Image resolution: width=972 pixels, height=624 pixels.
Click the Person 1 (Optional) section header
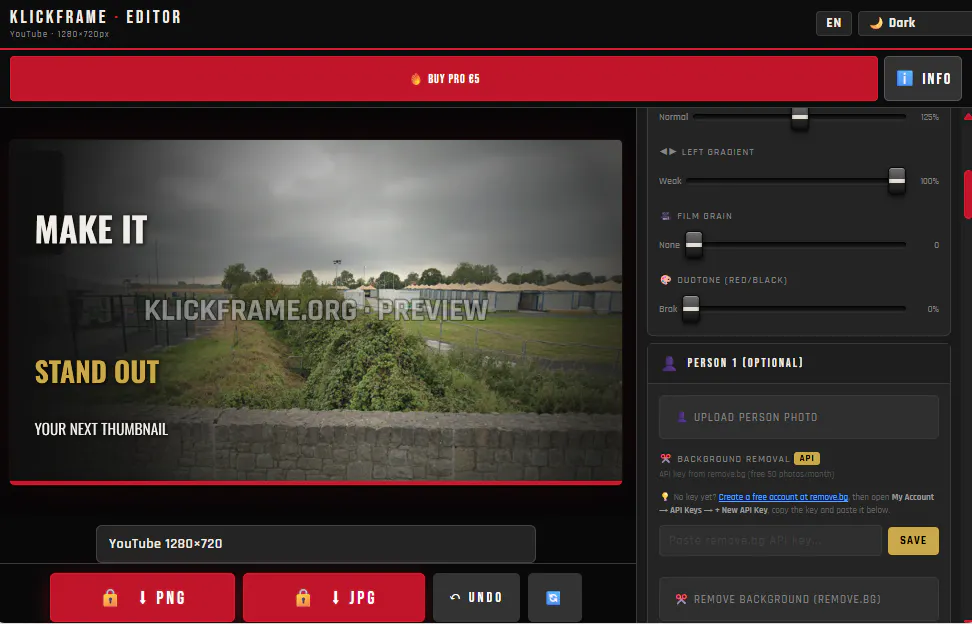pyautogui.click(x=798, y=363)
